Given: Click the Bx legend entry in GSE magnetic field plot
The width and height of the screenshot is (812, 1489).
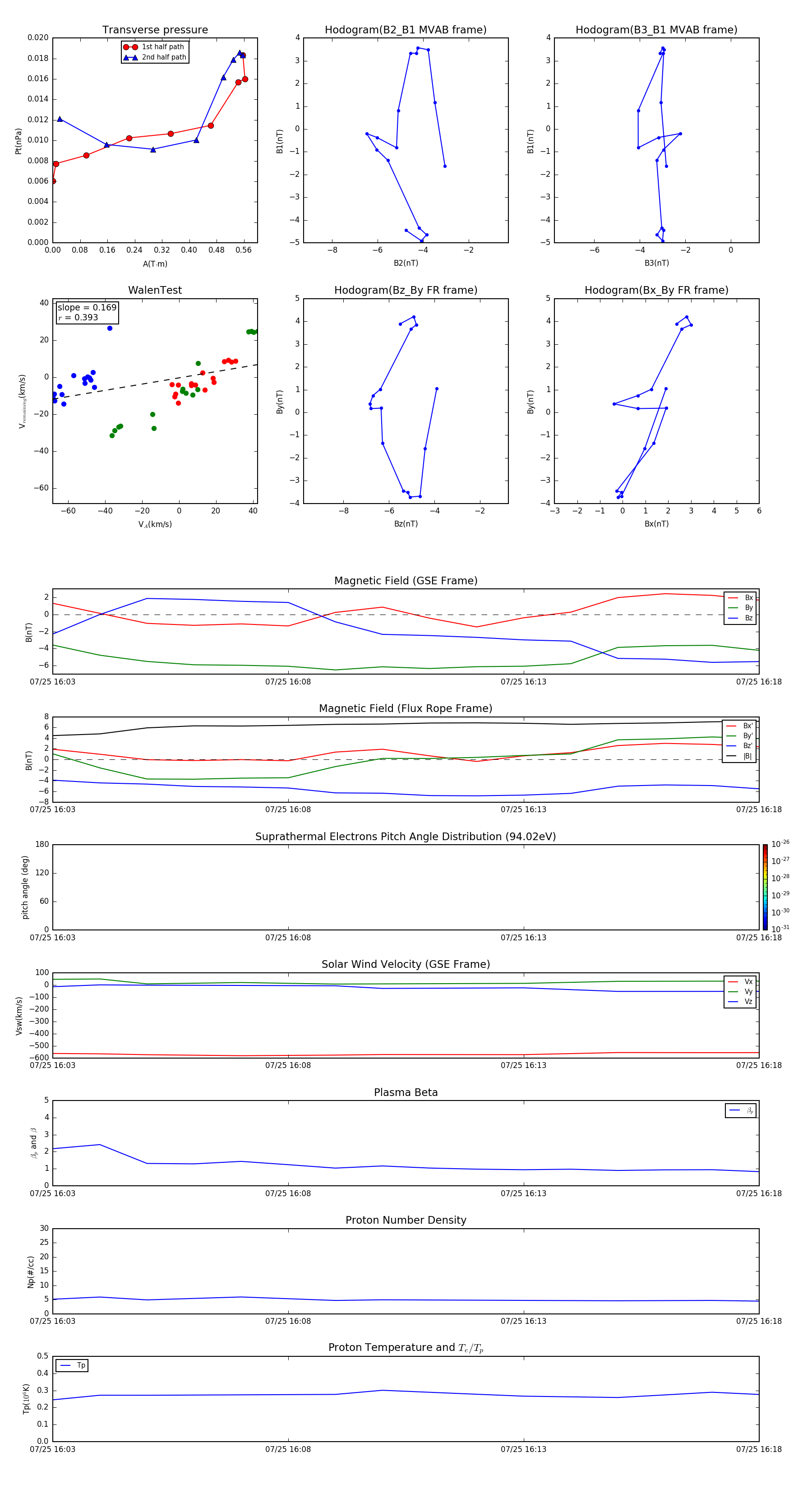Looking at the screenshot, I should 740,598.
